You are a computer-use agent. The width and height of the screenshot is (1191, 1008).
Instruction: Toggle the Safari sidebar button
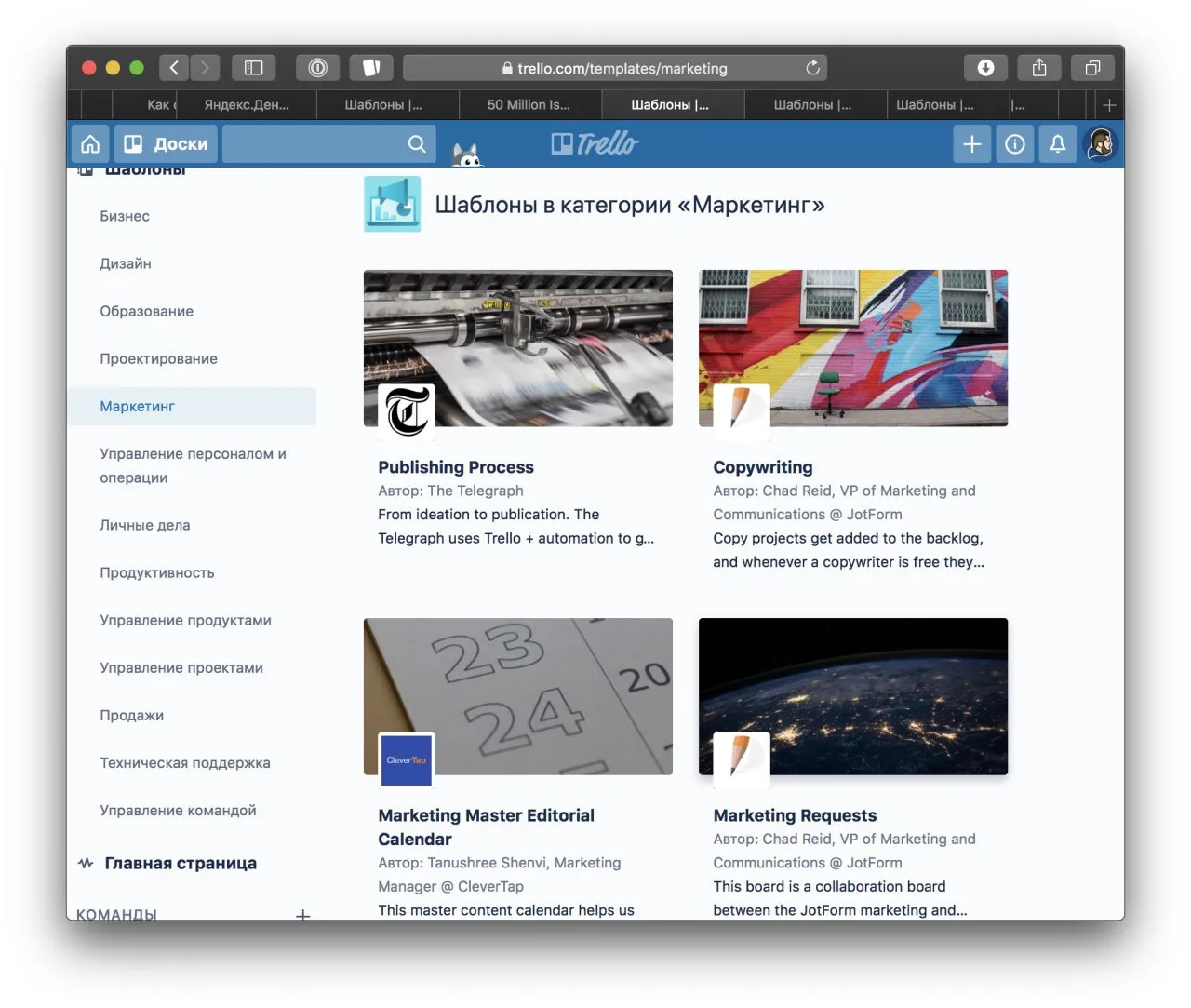(253, 68)
